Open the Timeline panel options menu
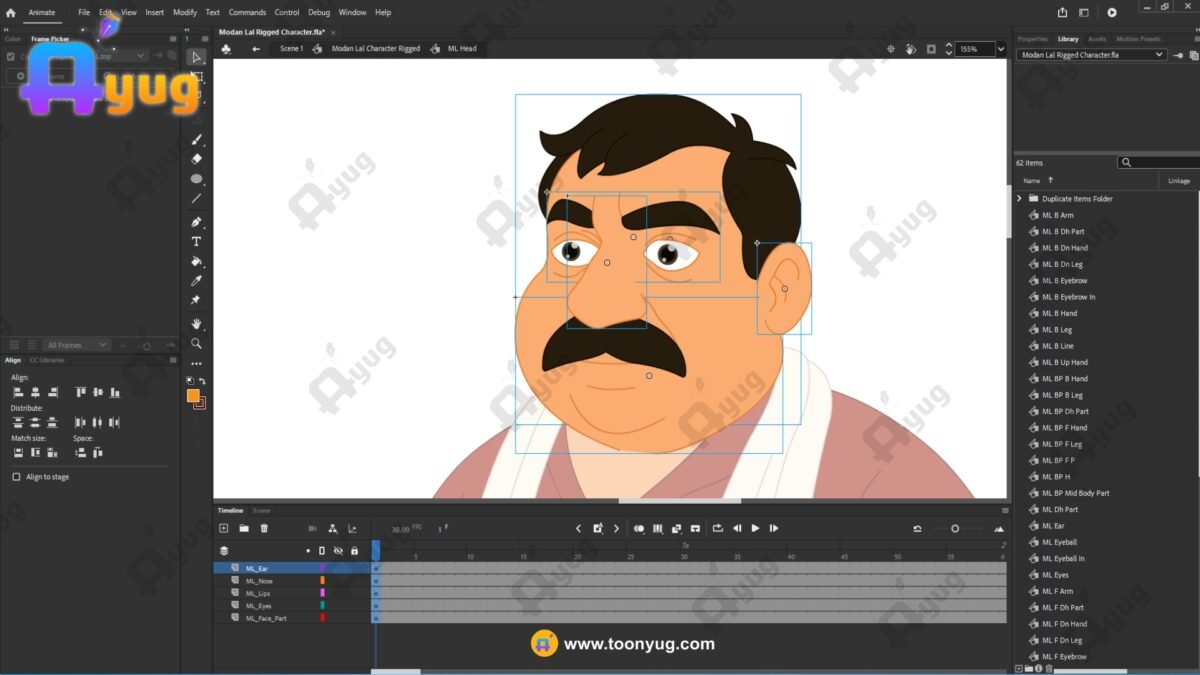This screenshot has width=1200, height=675. tap(1005, 510)
